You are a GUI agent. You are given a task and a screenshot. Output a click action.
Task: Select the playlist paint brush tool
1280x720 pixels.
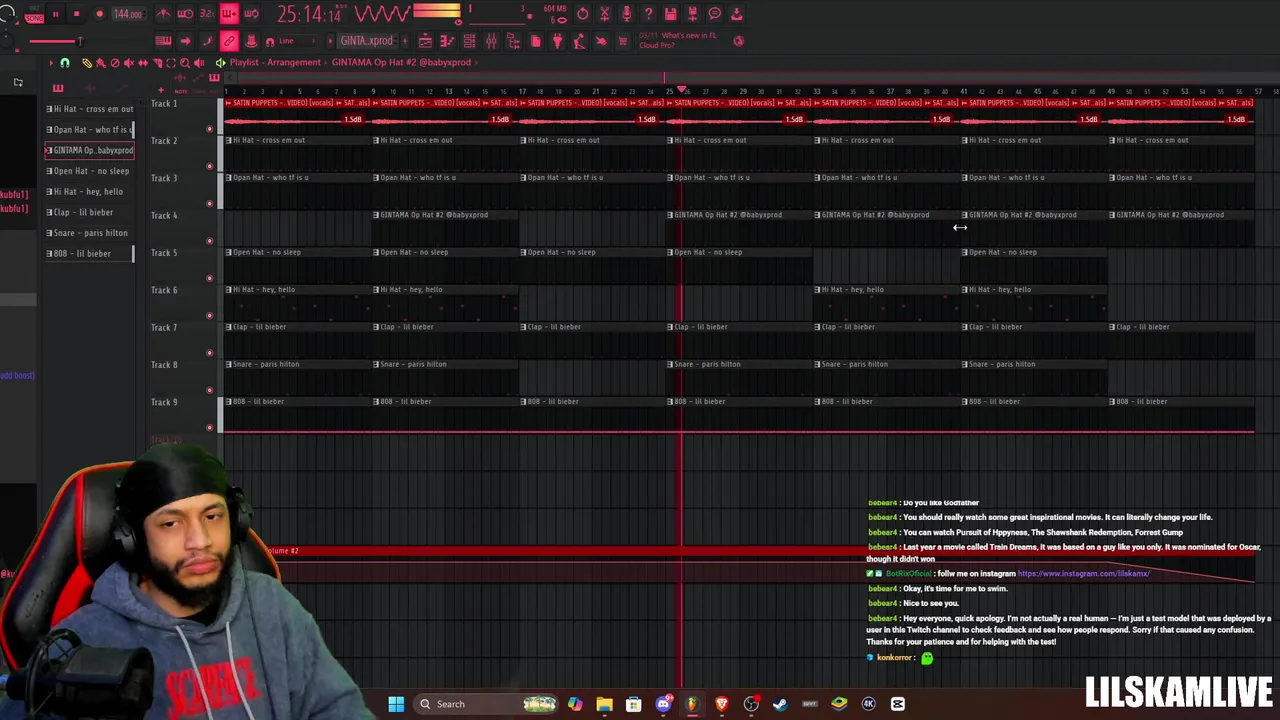(100, 63)
